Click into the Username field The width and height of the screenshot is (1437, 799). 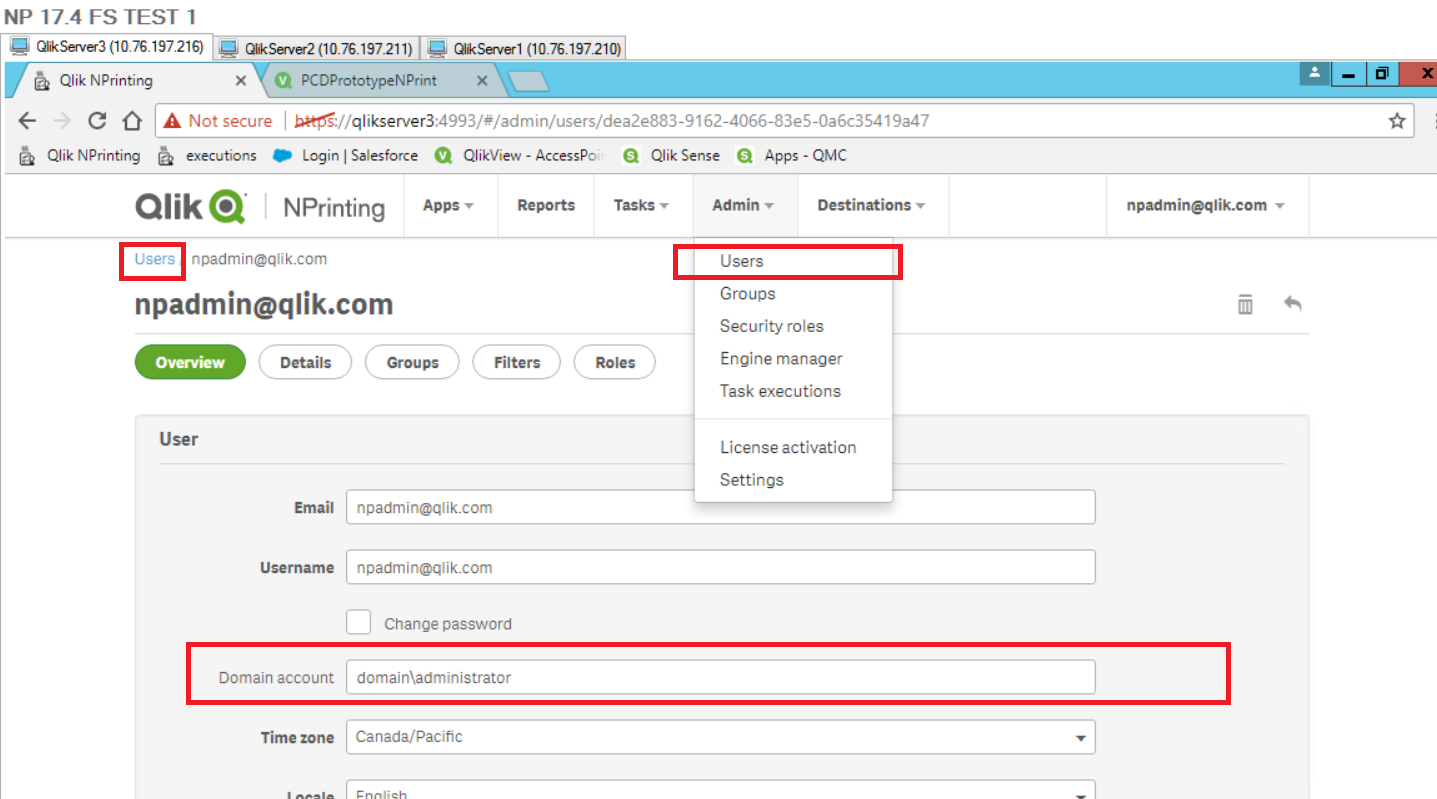[x=720, y=567]
